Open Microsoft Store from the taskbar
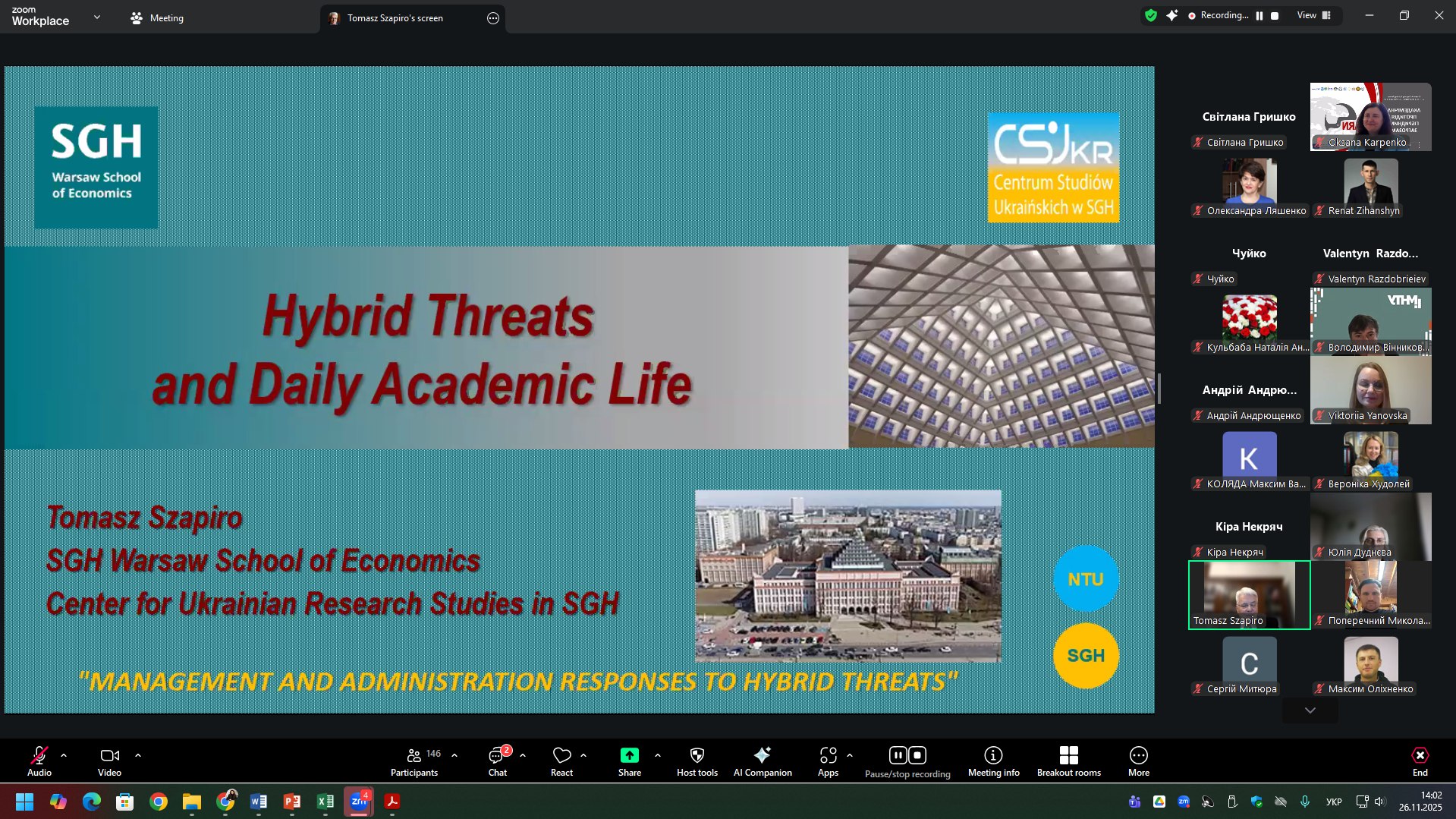This screenshot has height=819, width=1456. tap(125, 802)
